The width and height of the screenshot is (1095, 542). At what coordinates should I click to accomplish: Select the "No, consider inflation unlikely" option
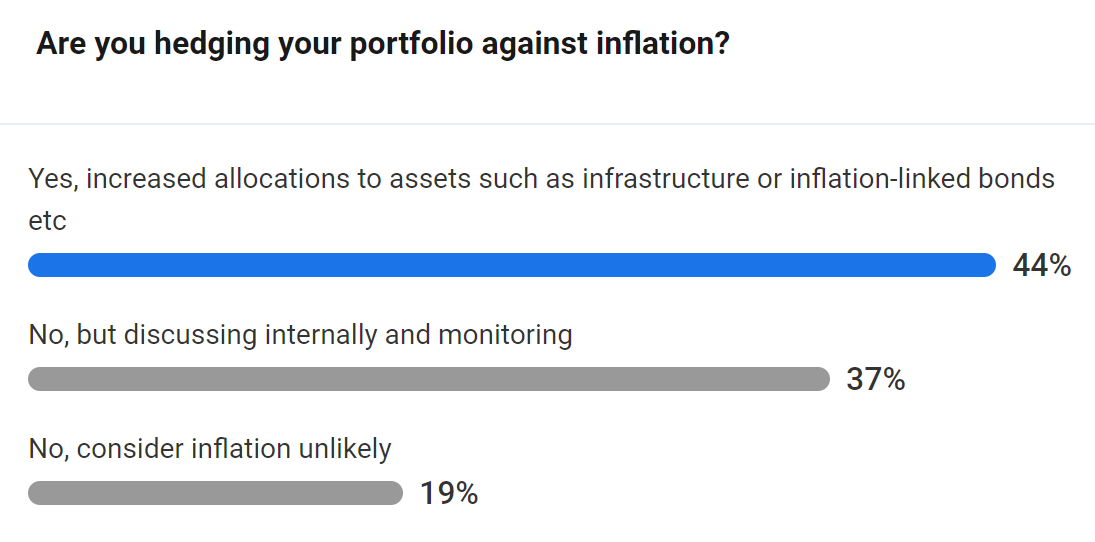(210, 449)
